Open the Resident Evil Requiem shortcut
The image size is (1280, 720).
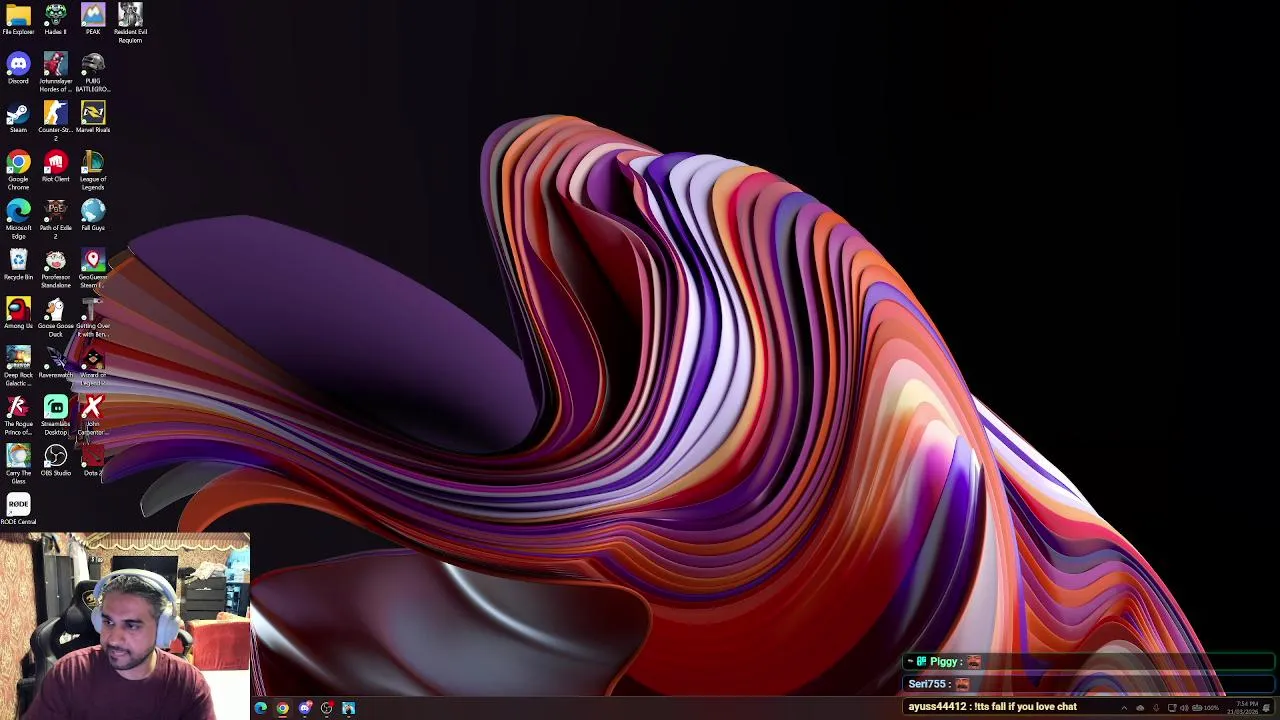[x=130, y=22]
